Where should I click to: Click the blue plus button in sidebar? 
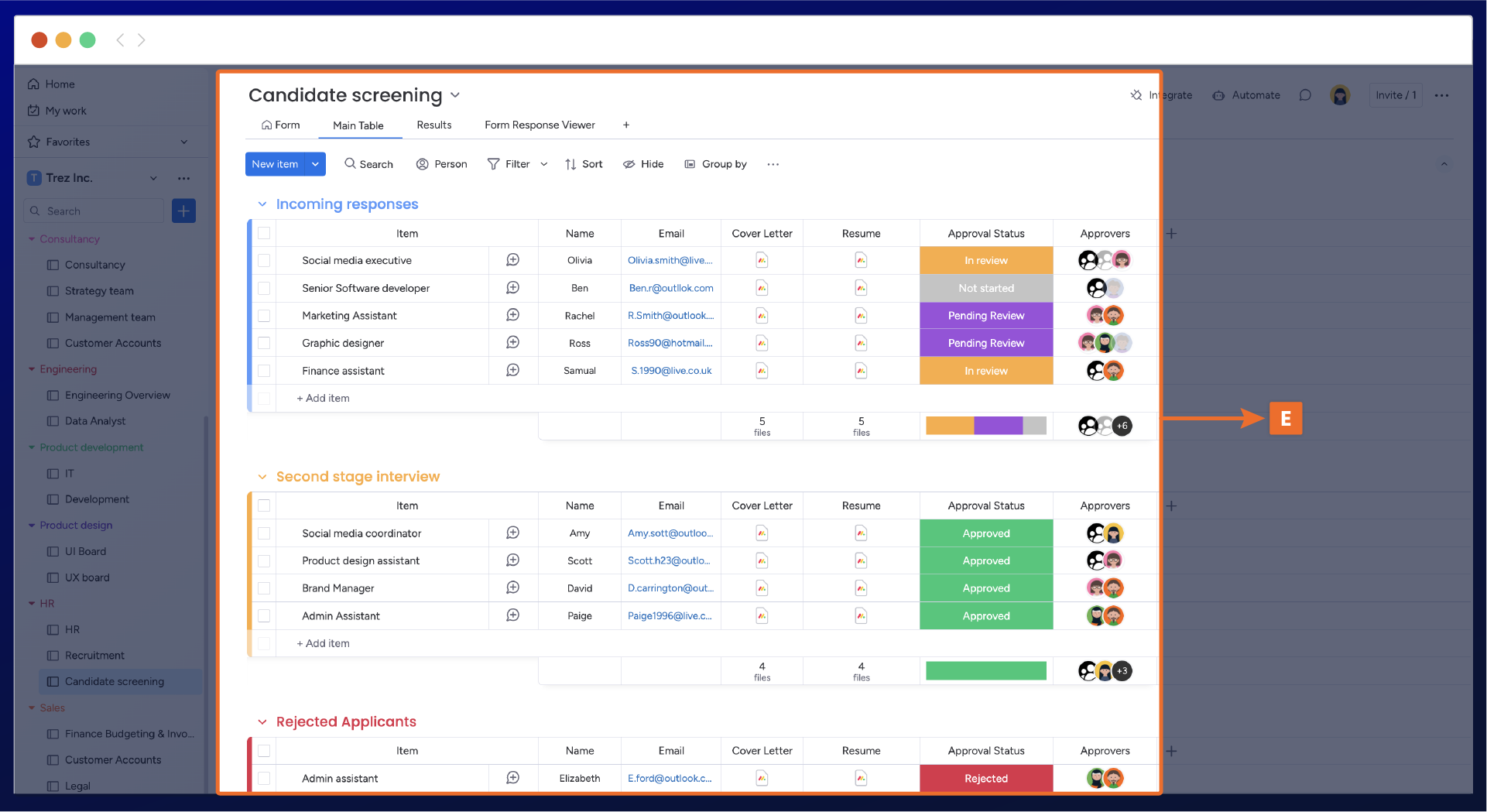coord(183,211)
